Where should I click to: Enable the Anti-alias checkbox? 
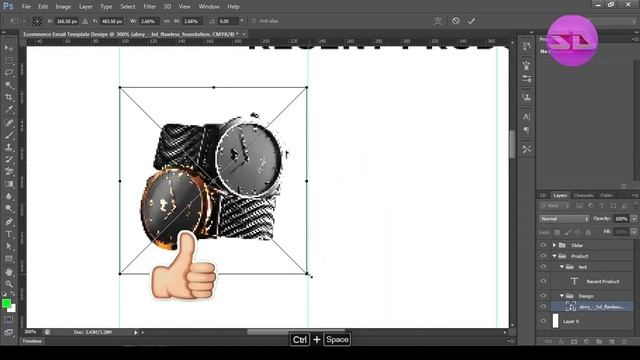pyautogui.click(x=254, y=21)
